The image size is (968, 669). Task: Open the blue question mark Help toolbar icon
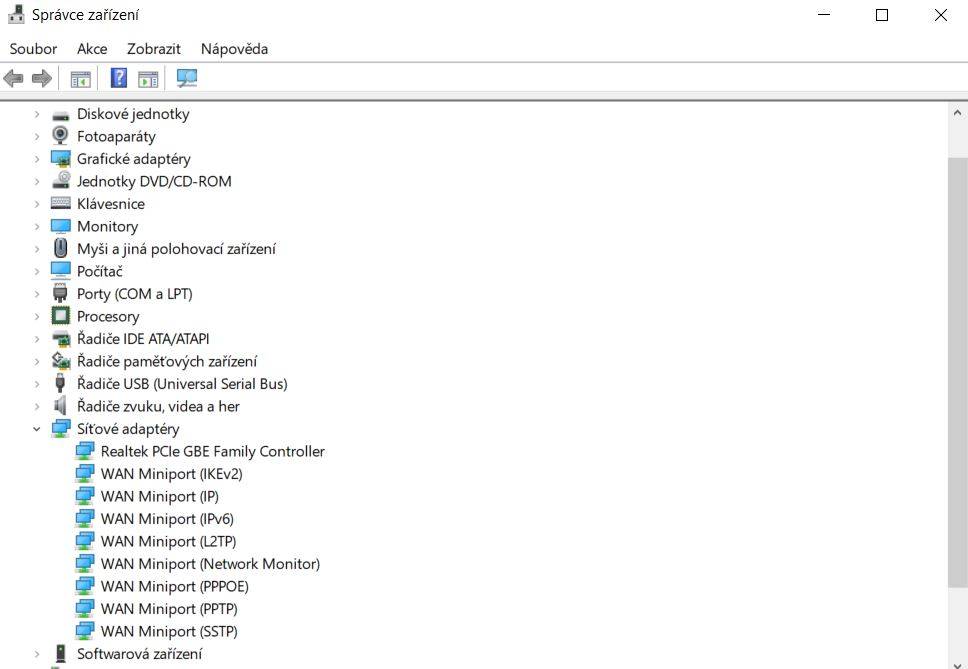119,78
